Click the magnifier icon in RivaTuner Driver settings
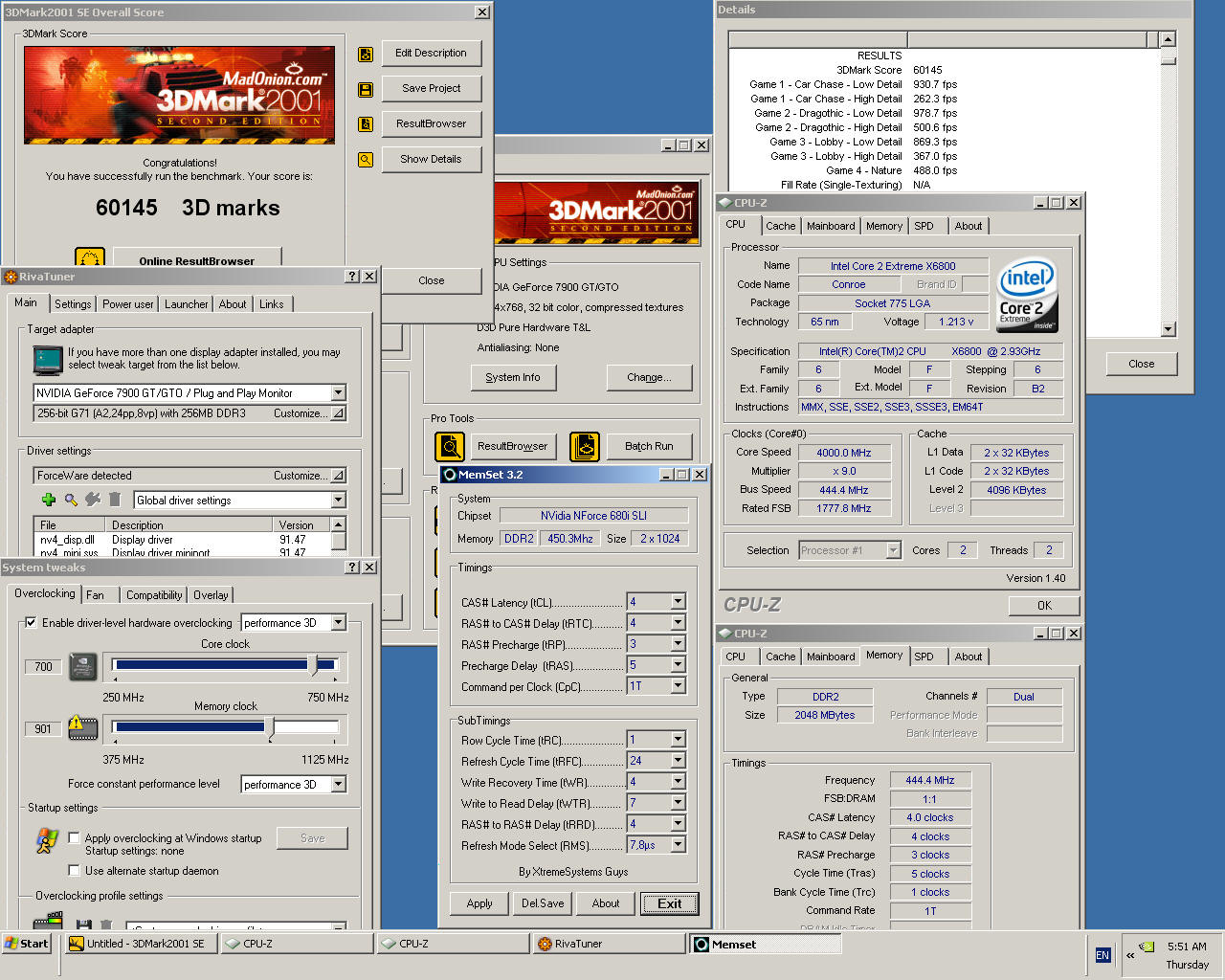The image size is (1225, 980). coord(71,500)
